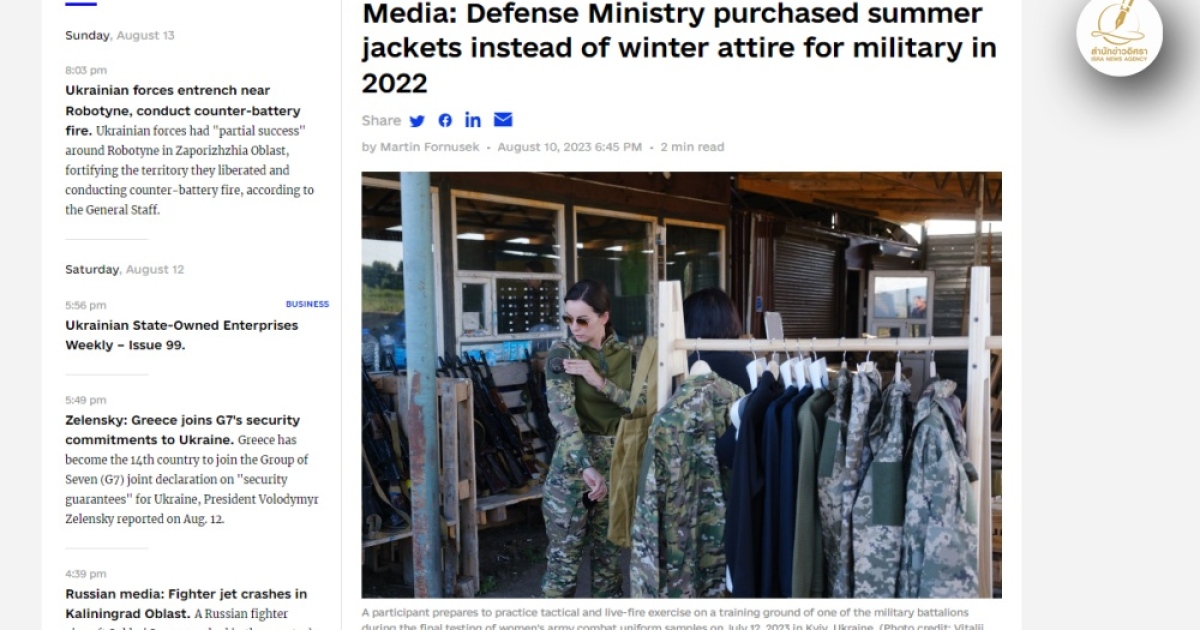Open Zelensky Greece joins G7 story
Viewport: 1200px width, 630px height.
[183, 430]
